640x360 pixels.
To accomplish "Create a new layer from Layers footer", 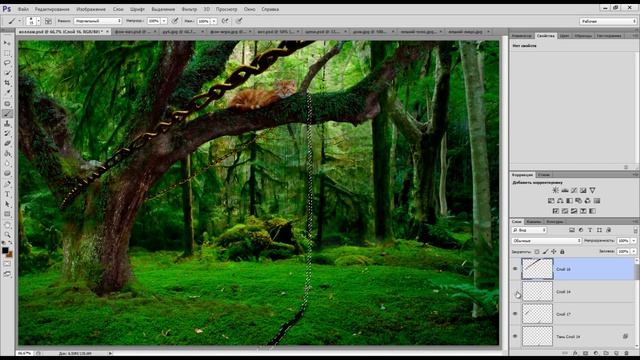I will tap(616, 353).
